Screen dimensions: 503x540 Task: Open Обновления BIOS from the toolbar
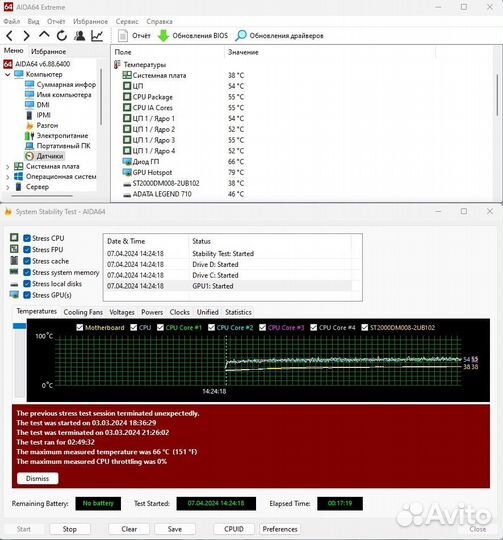point(193,35)
